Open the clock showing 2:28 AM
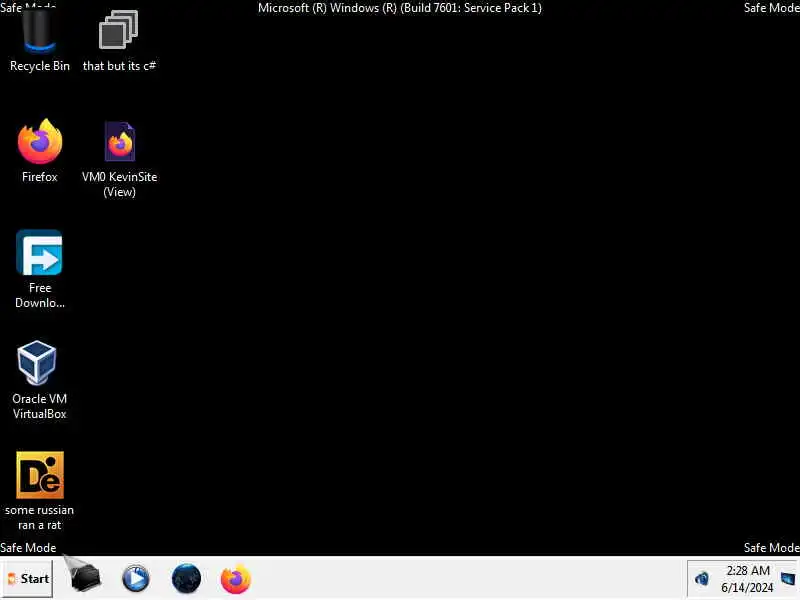The height and width of the screenshot is (600, 800). click(747, 579)
